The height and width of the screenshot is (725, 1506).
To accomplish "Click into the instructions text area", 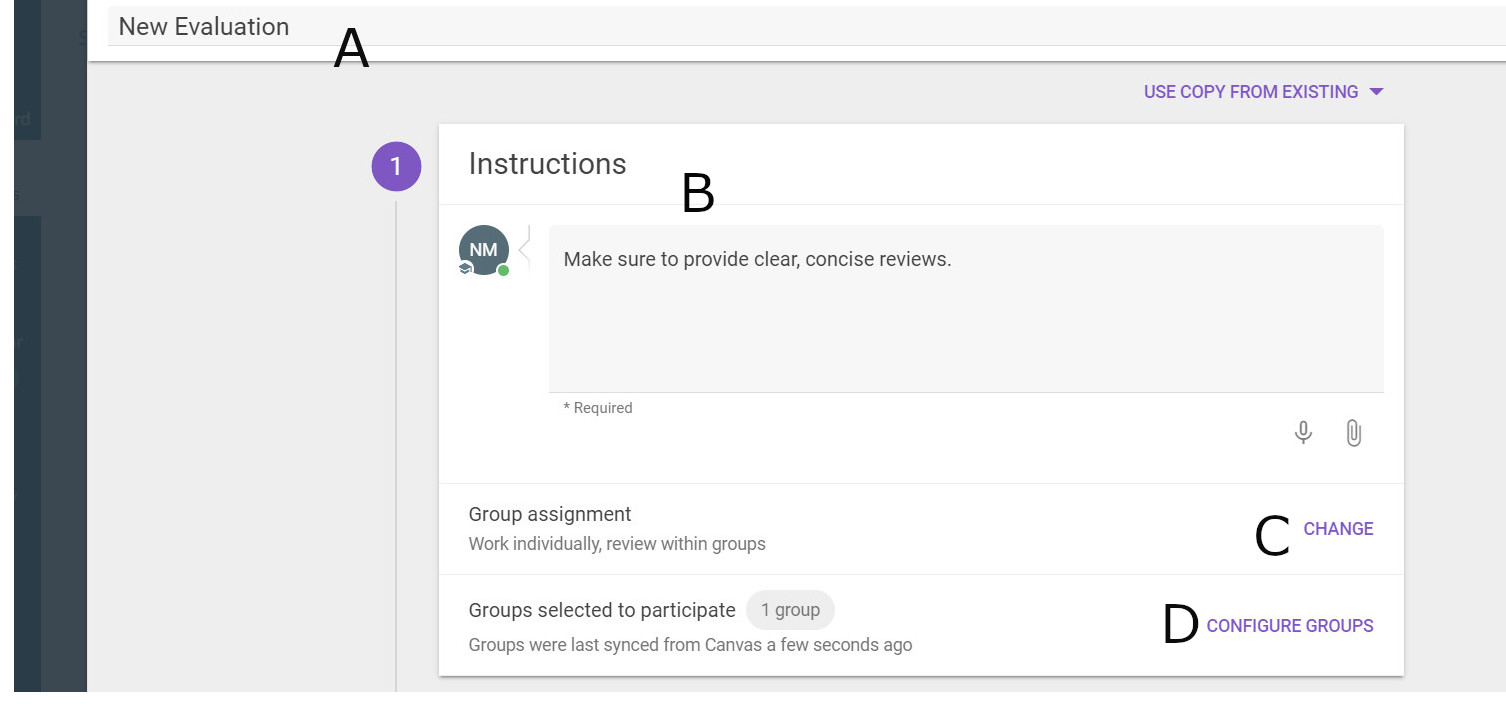I will (x=965, y=310).
